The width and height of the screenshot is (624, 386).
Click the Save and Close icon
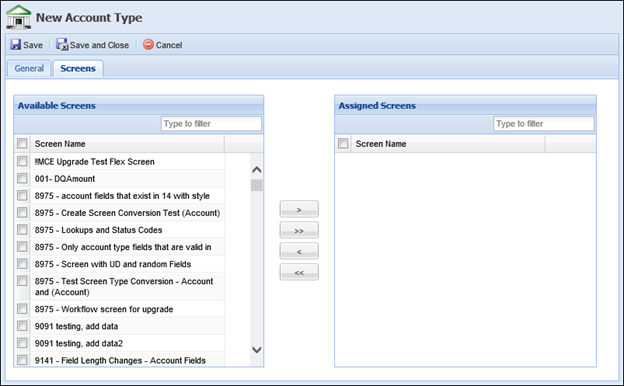pos(62,45)
